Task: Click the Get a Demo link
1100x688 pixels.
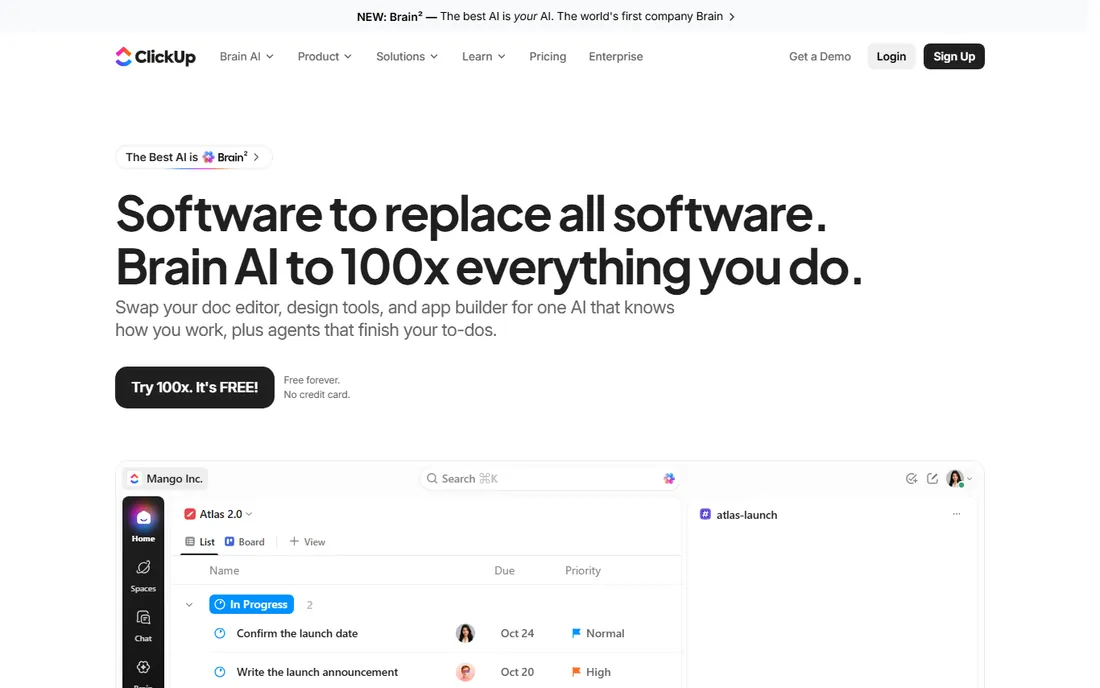Action: pos(819,56)
